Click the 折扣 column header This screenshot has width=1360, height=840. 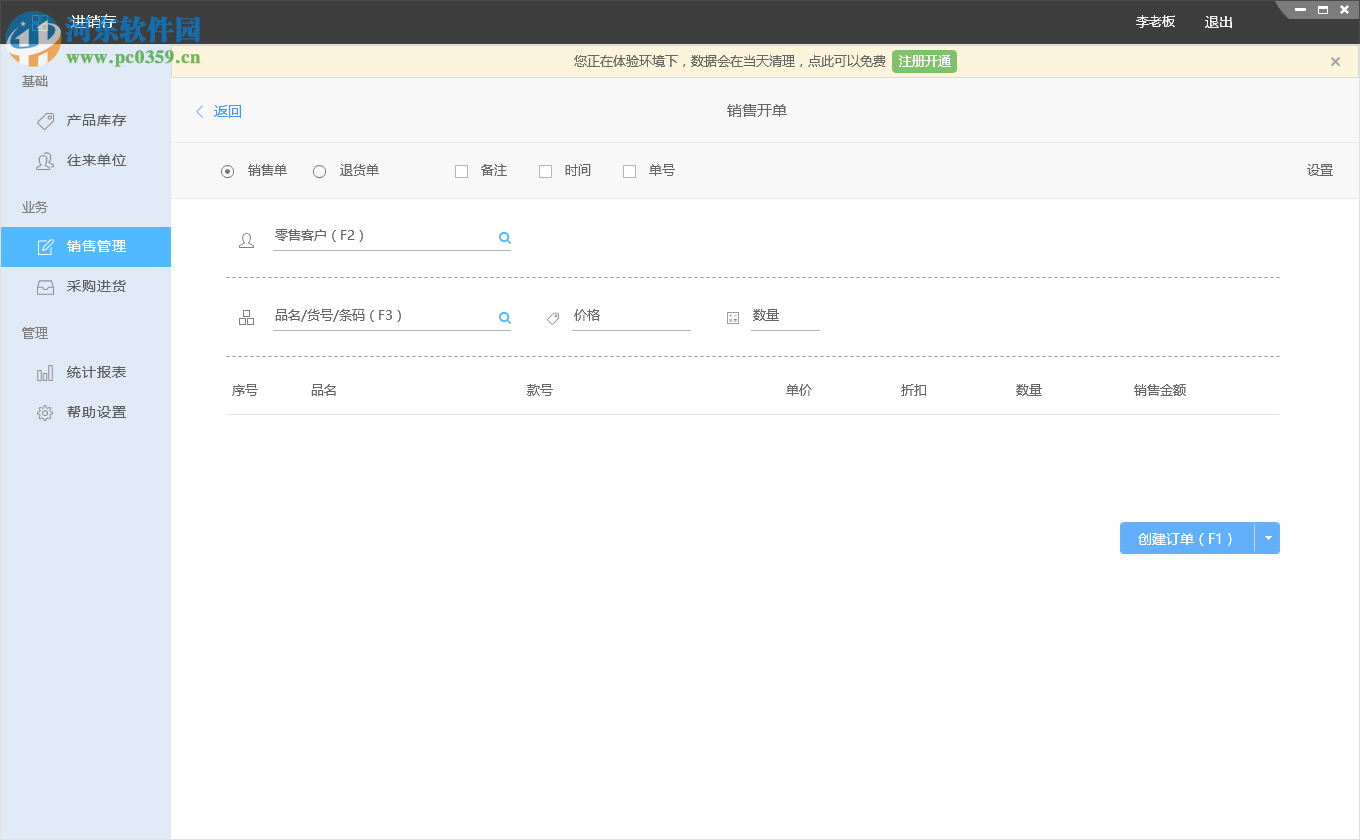tap(914, 391)
